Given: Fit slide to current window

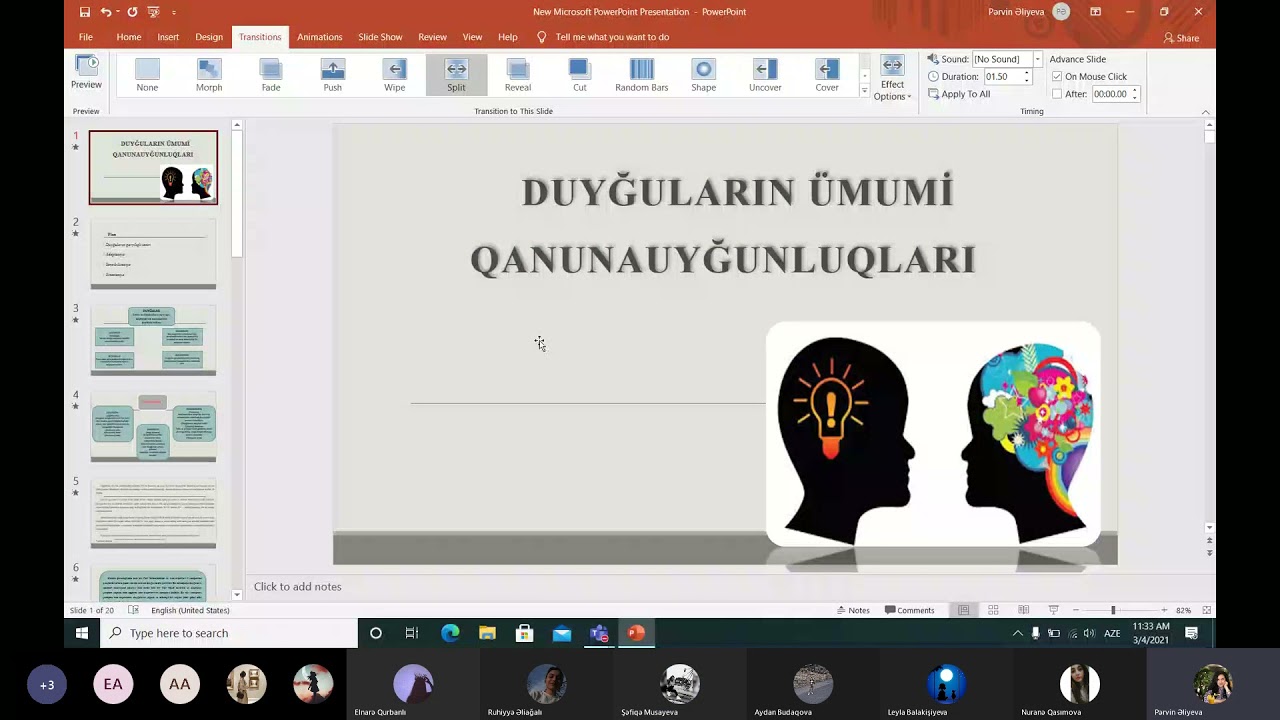Looking at the screenshot, I should 1207,610.
